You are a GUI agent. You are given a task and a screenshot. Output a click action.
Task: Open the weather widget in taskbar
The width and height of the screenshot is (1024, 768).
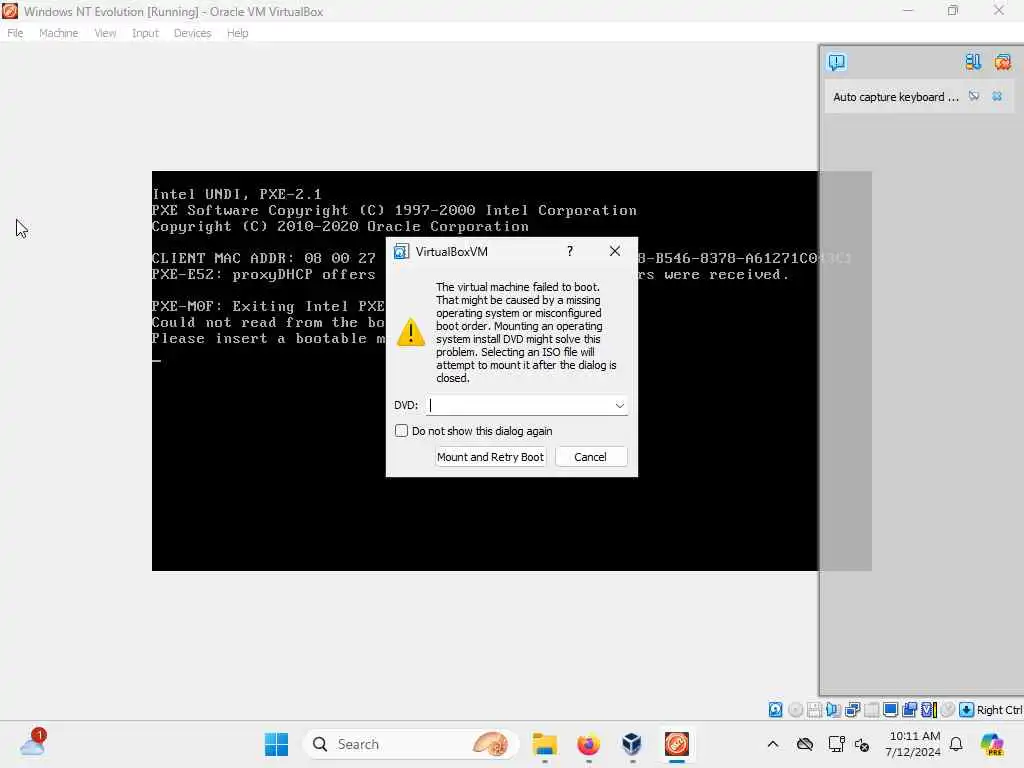pyautogui.click(x=33, y=744)
